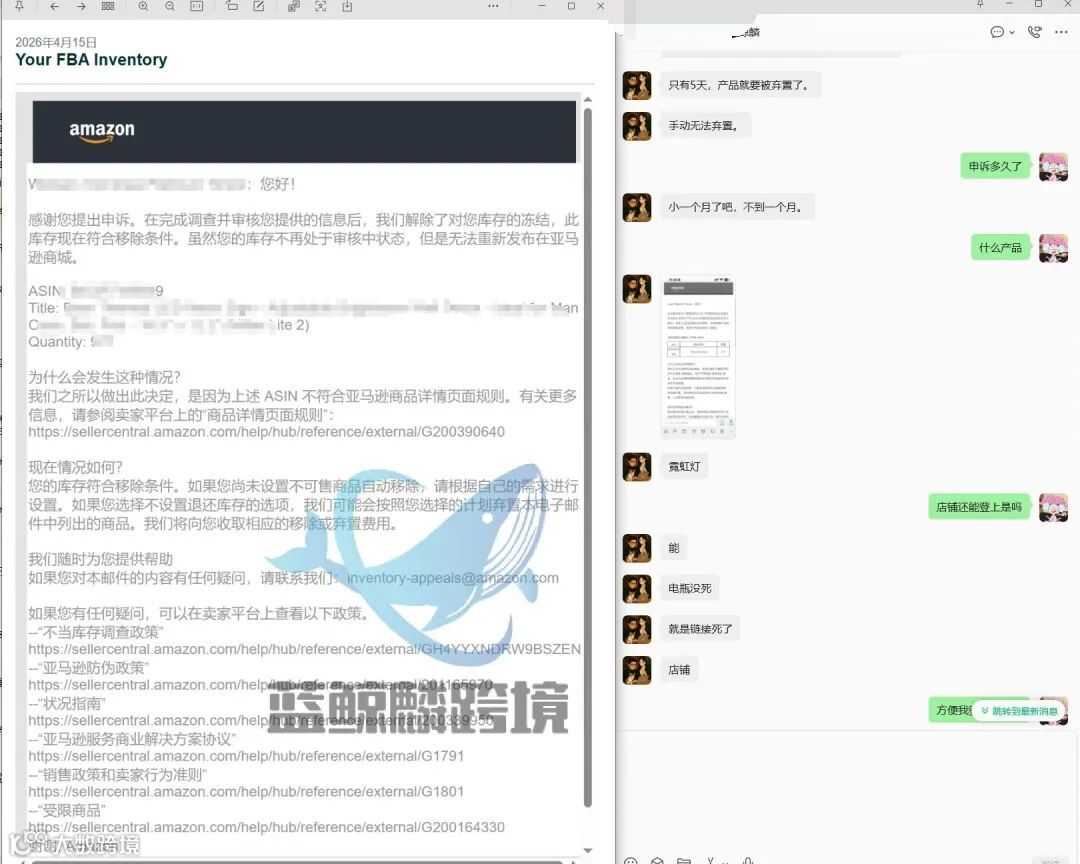Screen dimensions: 1080x864
Task: Go to previous image with back arrow
Action: (54, 6)
